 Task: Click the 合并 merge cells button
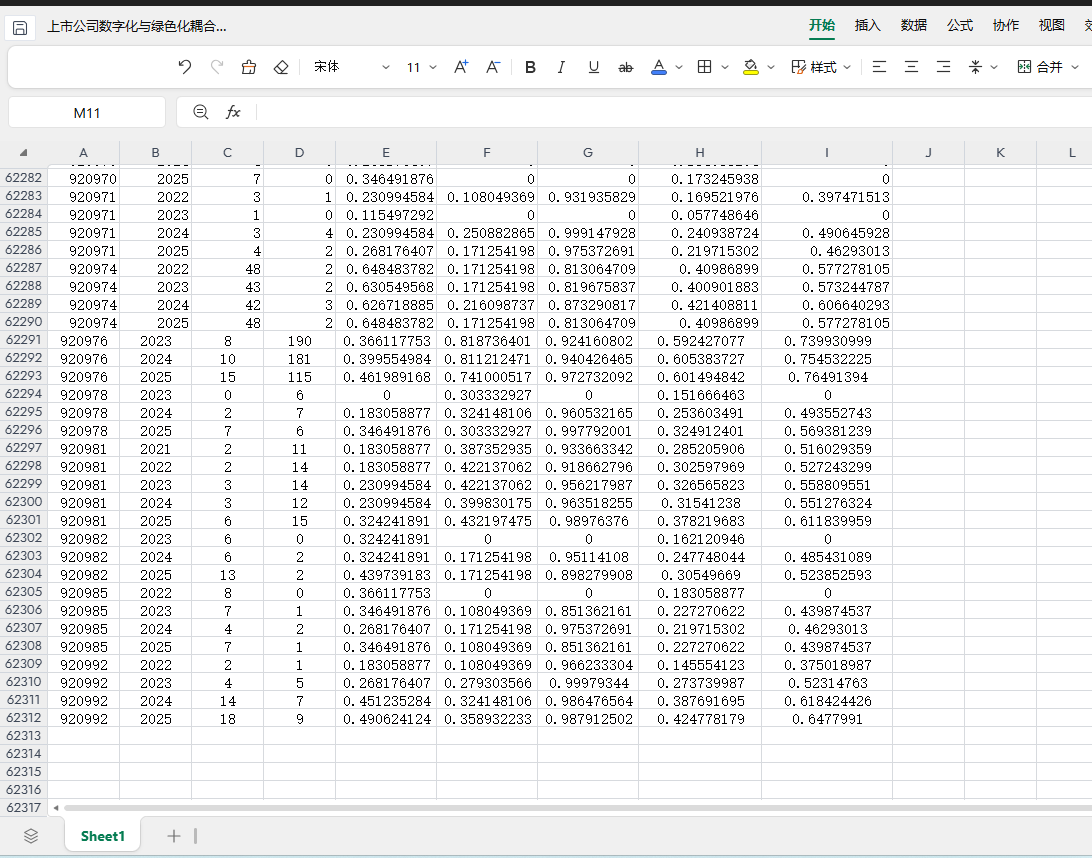(1040, 67)
